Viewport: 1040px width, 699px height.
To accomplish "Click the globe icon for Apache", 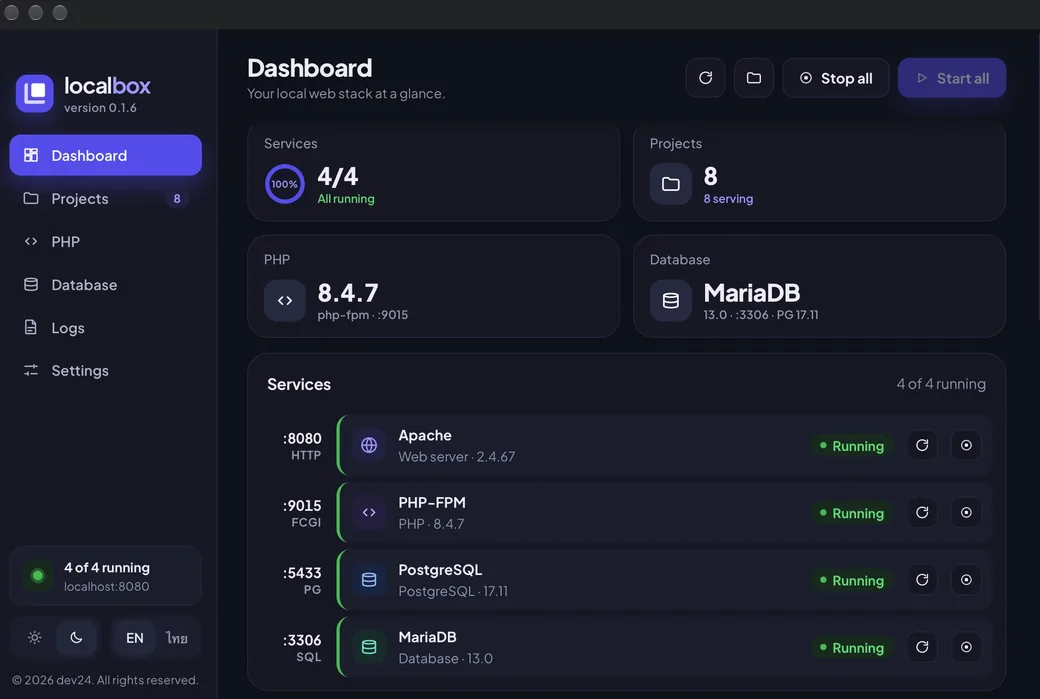I will (x=369, y=445).
